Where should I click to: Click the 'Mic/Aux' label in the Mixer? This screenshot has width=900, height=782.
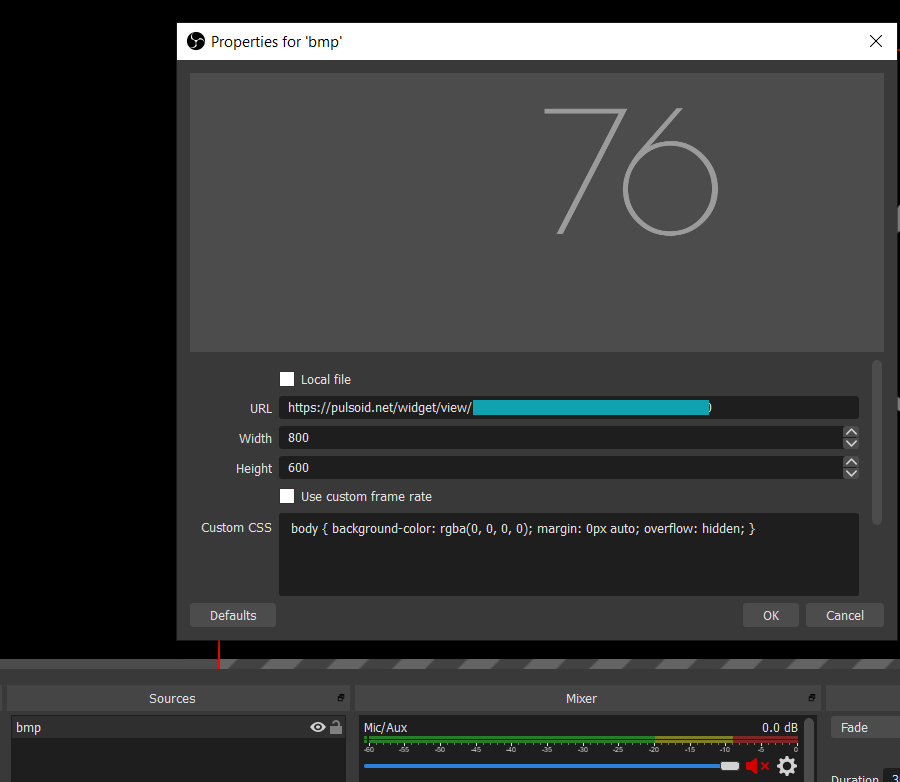[x=386, y=727]
